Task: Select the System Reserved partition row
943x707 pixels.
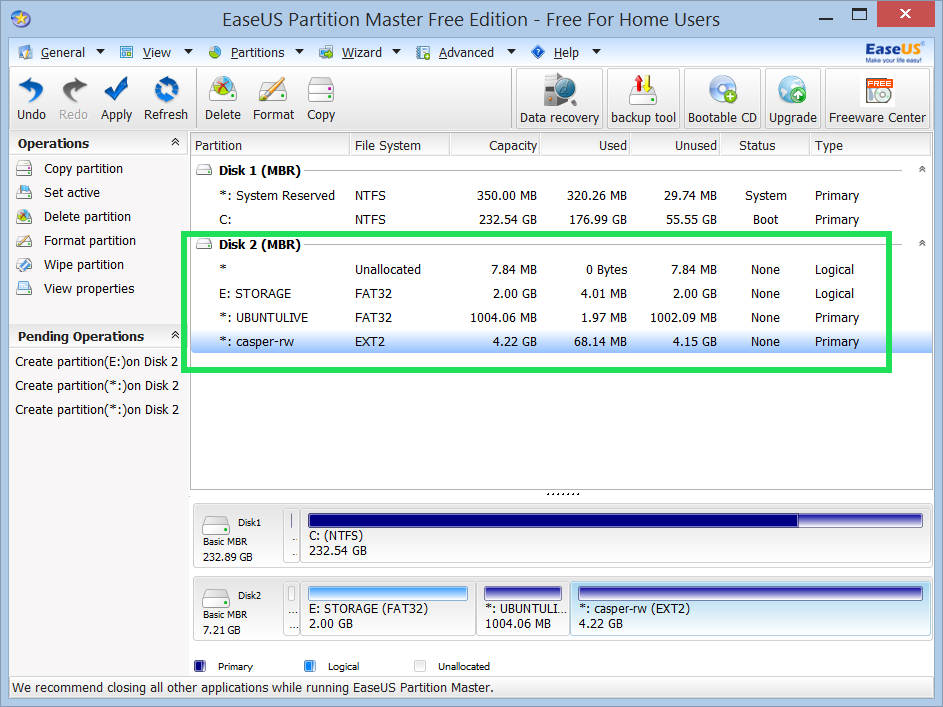Action: coord(561,196)
